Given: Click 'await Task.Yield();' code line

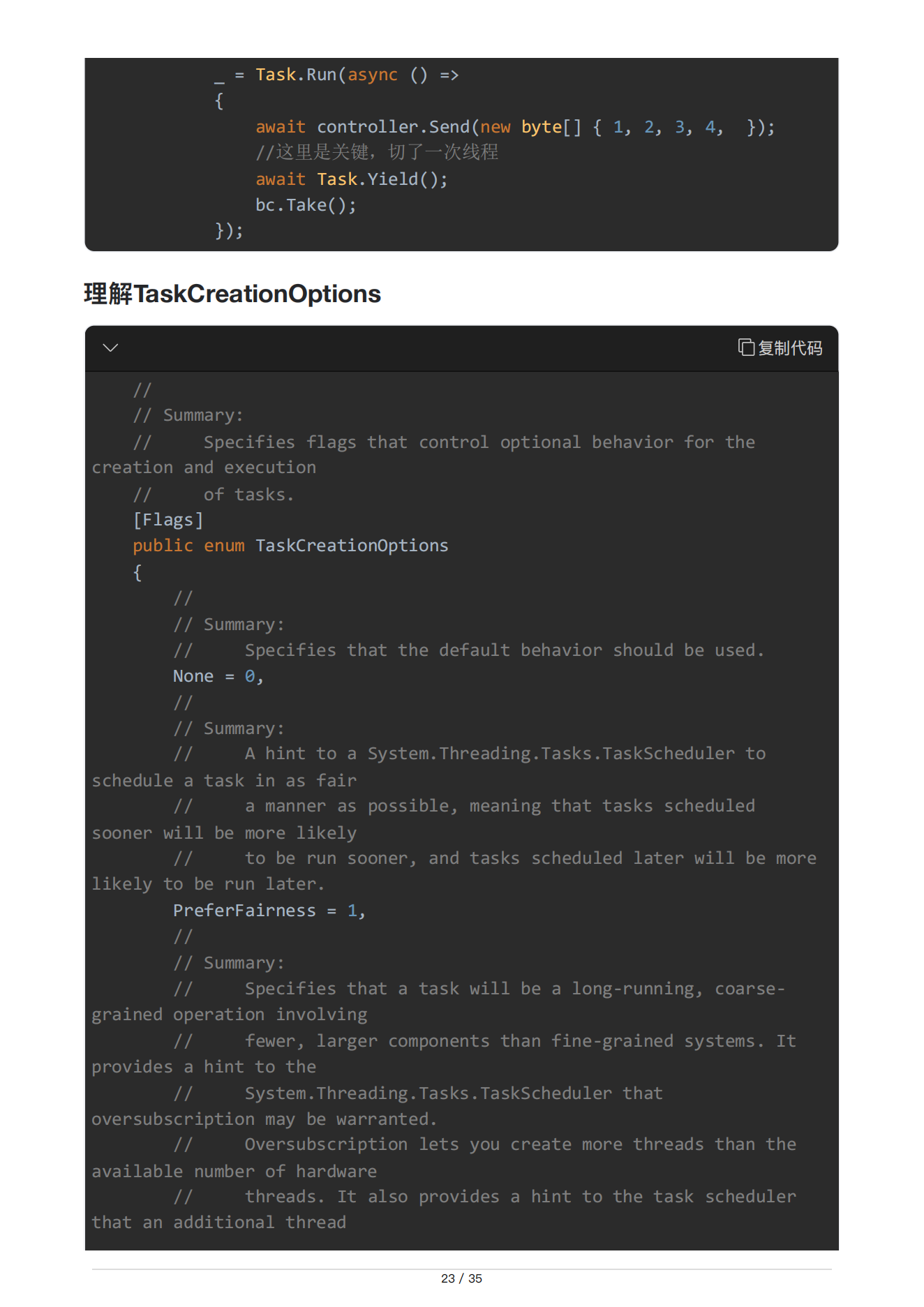Looking at the screenshot, I should point(352,179).
